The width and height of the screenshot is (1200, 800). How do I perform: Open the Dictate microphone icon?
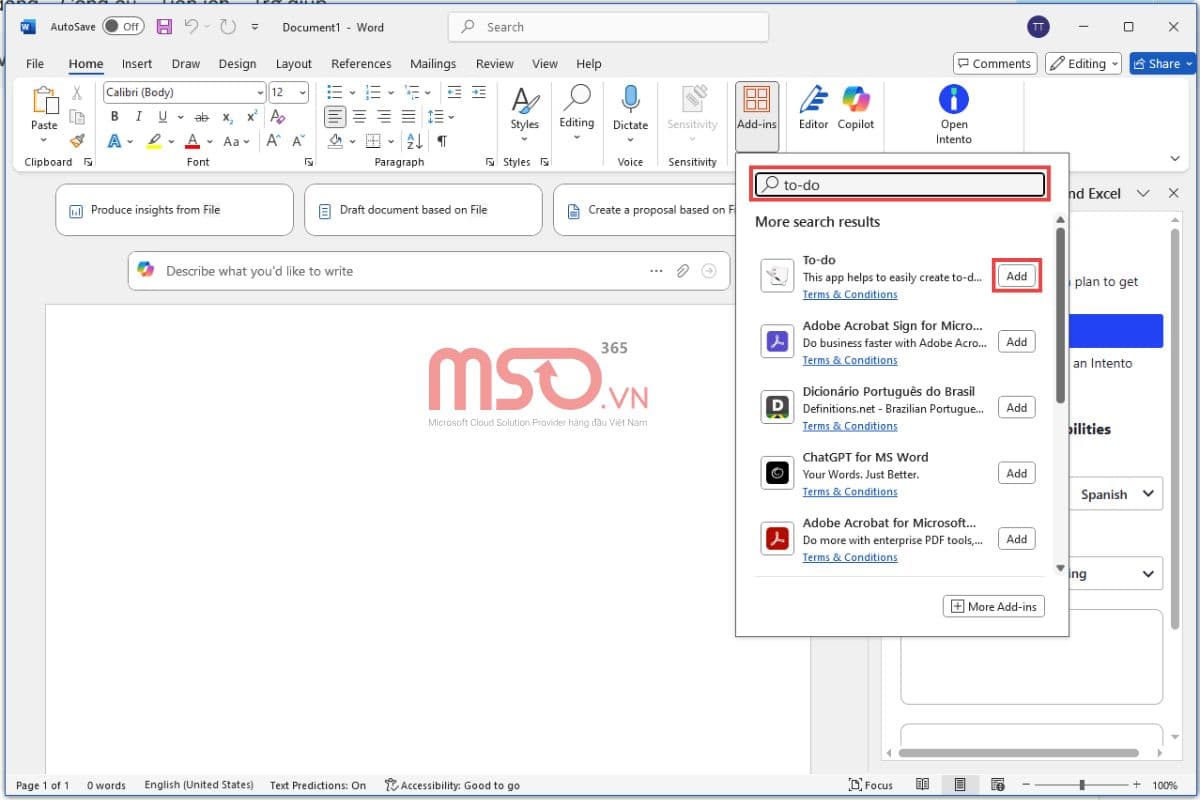point(630,100)
